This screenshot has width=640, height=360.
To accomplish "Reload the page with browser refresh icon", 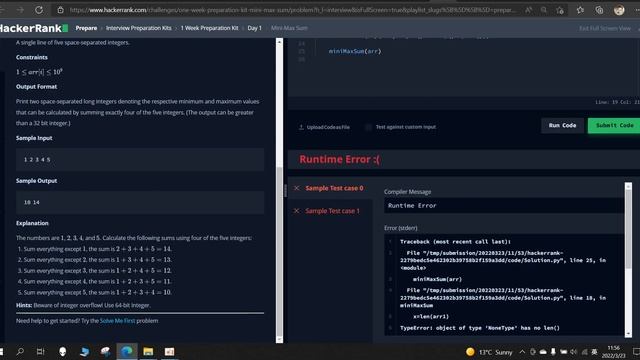I will (39, 10).
